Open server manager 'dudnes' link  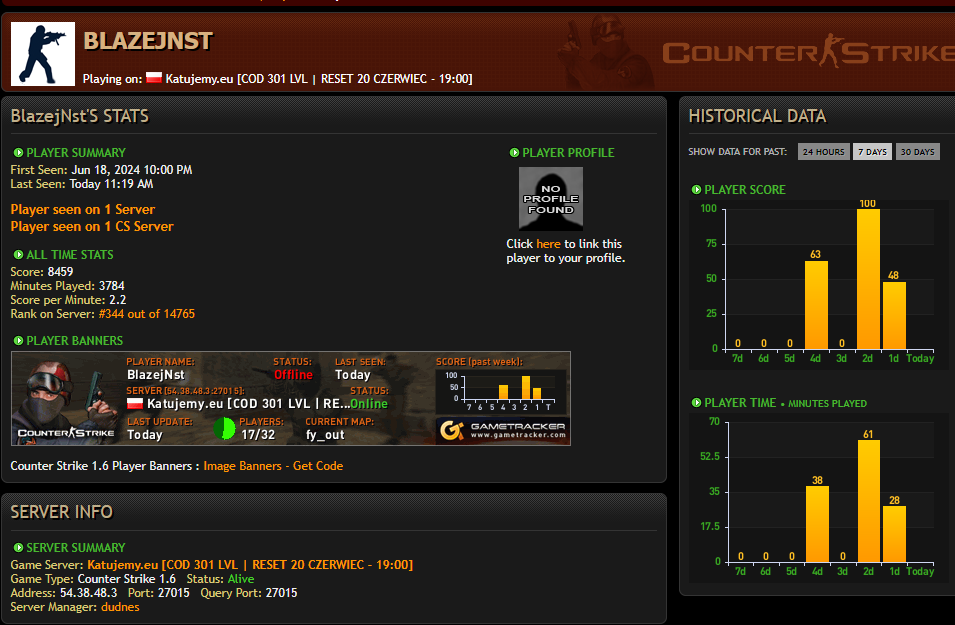(x=120, y=607)
